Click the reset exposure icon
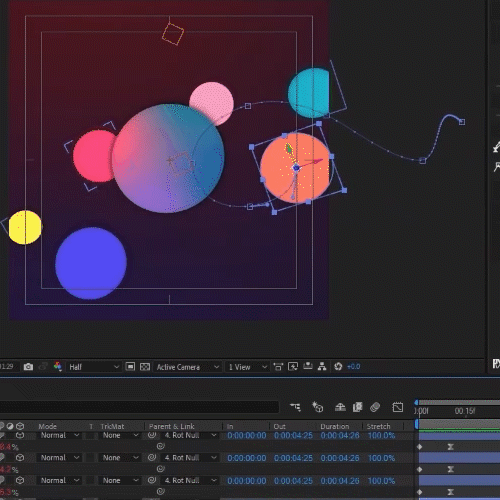 (x=338, y=367)
